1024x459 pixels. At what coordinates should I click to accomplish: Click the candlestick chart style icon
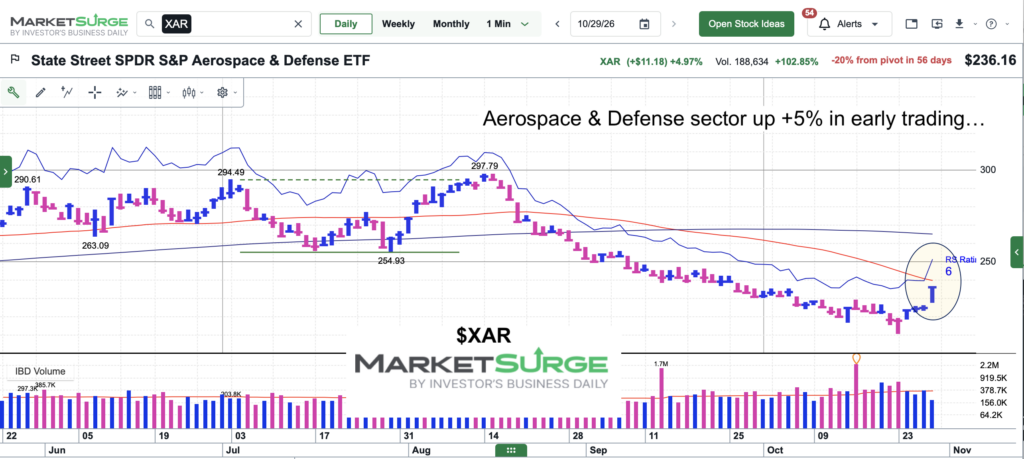[189, 93]
